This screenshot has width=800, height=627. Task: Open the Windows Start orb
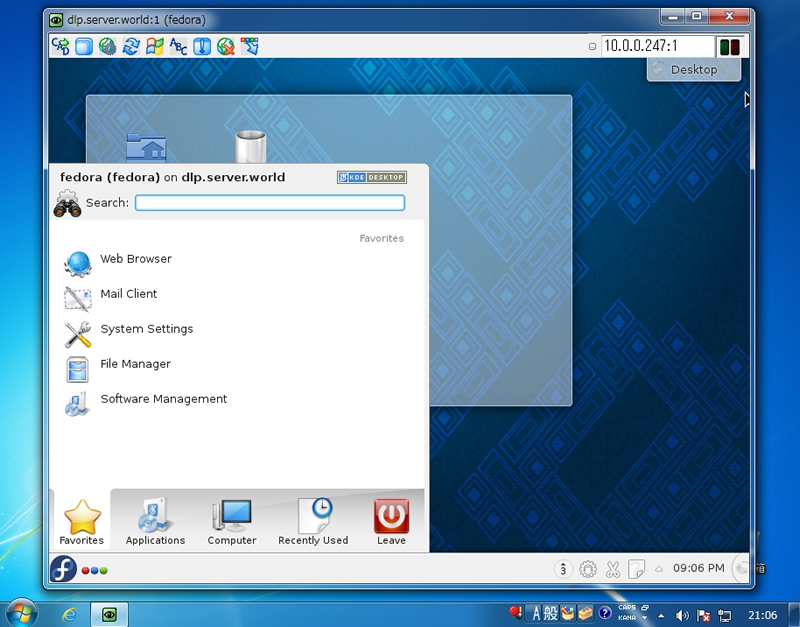coord(21,613)
